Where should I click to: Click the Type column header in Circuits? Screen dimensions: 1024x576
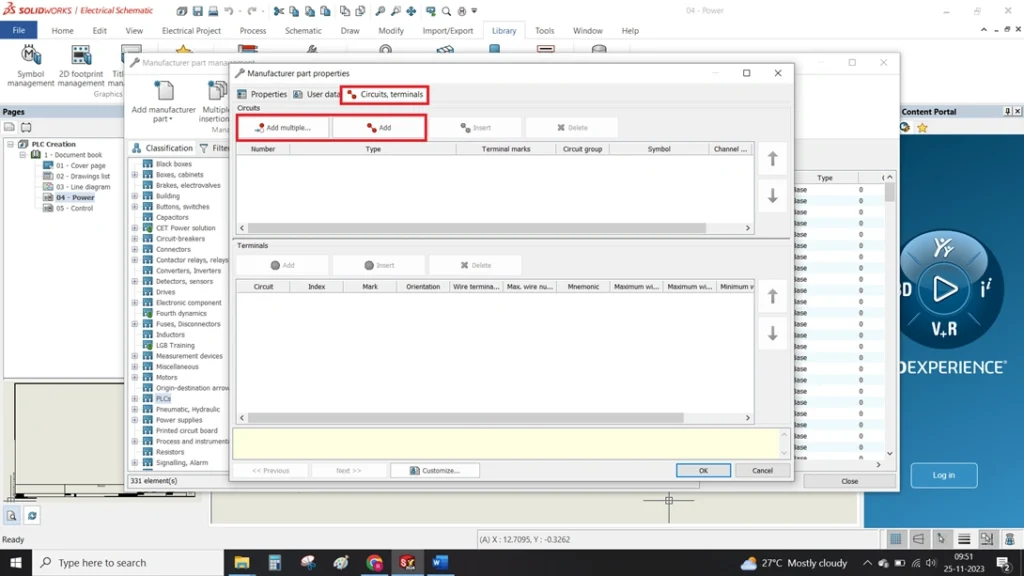click(373, 149)
